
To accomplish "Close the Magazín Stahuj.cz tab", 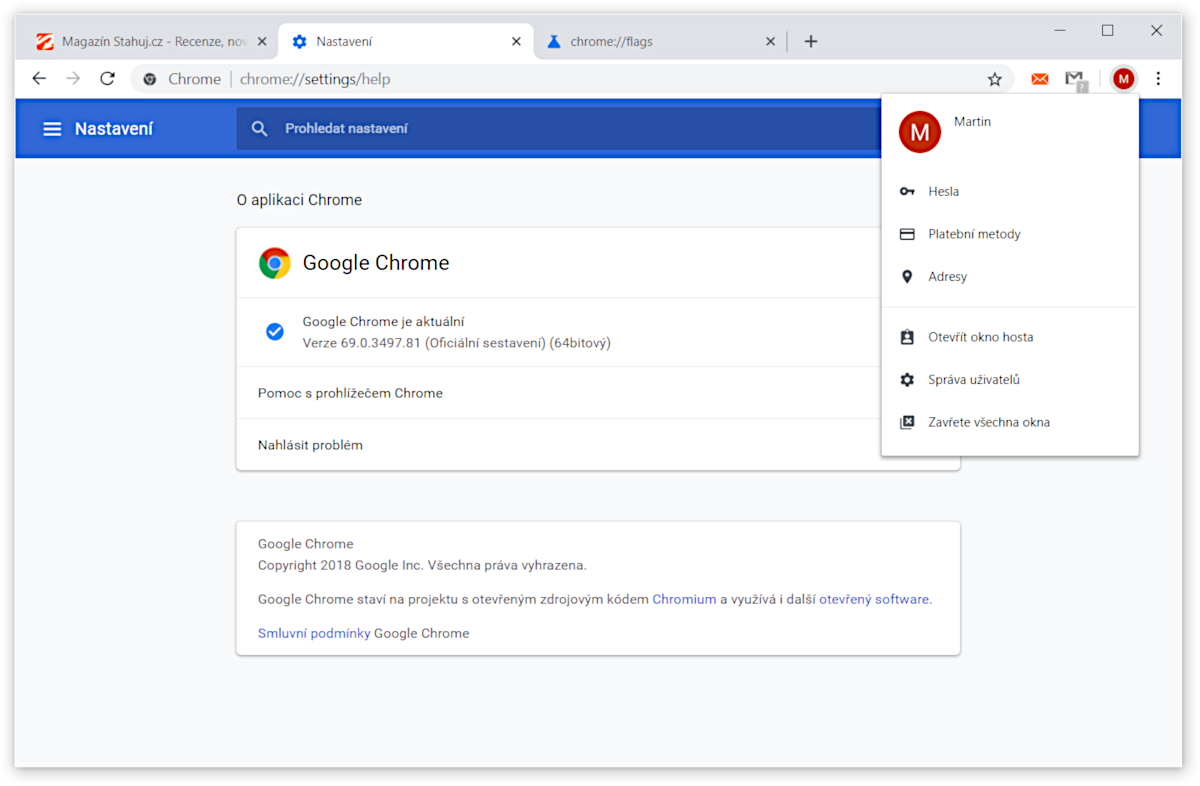I will click(x=262, y=42).
